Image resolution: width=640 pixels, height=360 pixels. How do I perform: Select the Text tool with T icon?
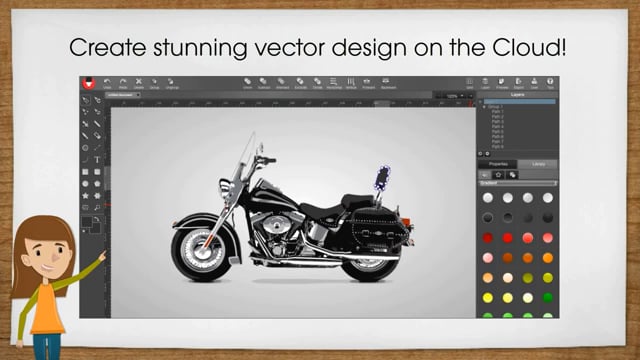[97, 160]
